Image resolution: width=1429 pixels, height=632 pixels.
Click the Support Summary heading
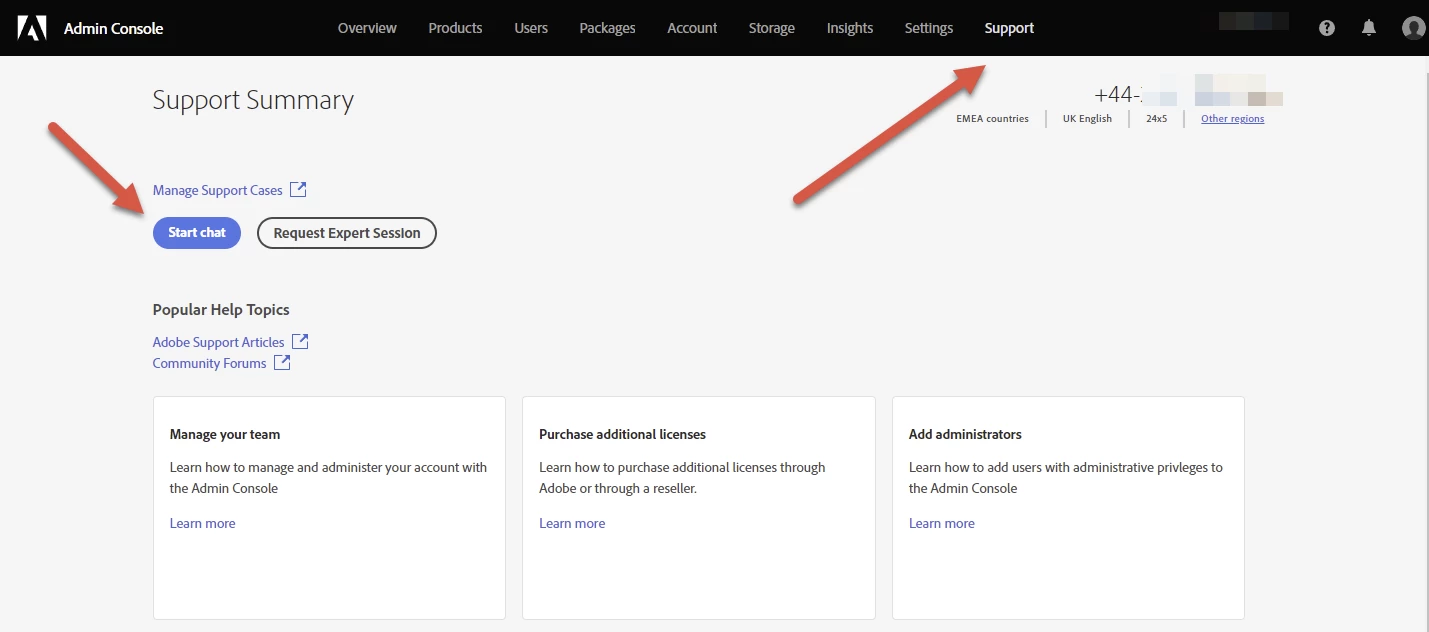pos(253,100)
